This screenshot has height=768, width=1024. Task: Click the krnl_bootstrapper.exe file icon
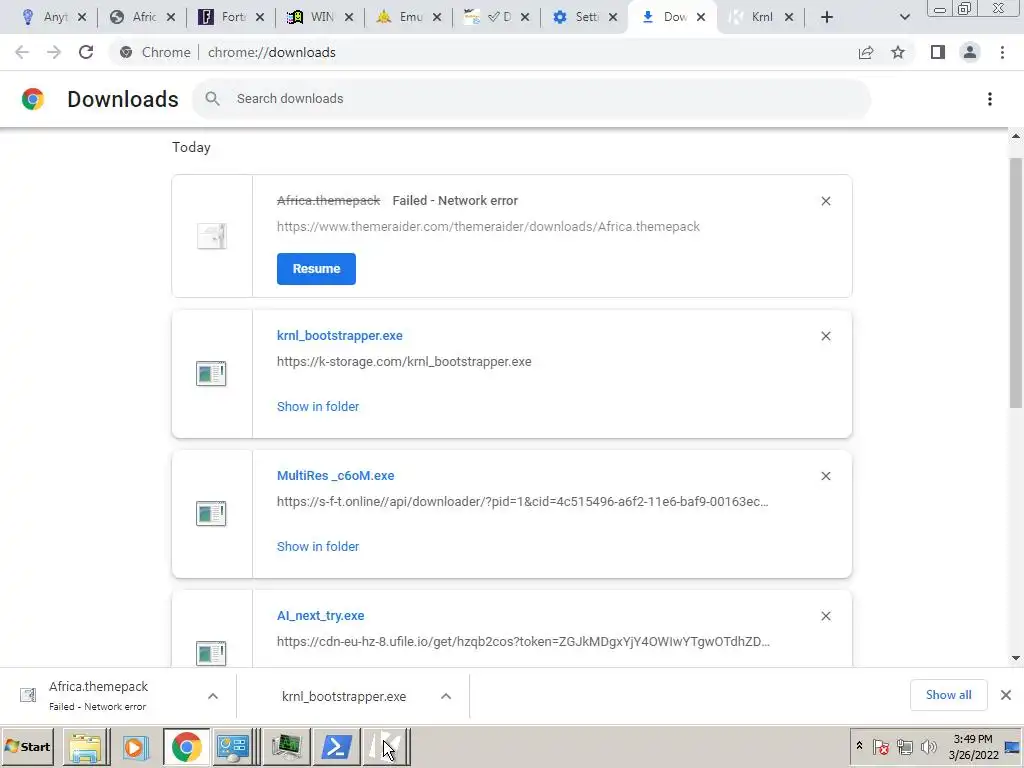point(211,374)
